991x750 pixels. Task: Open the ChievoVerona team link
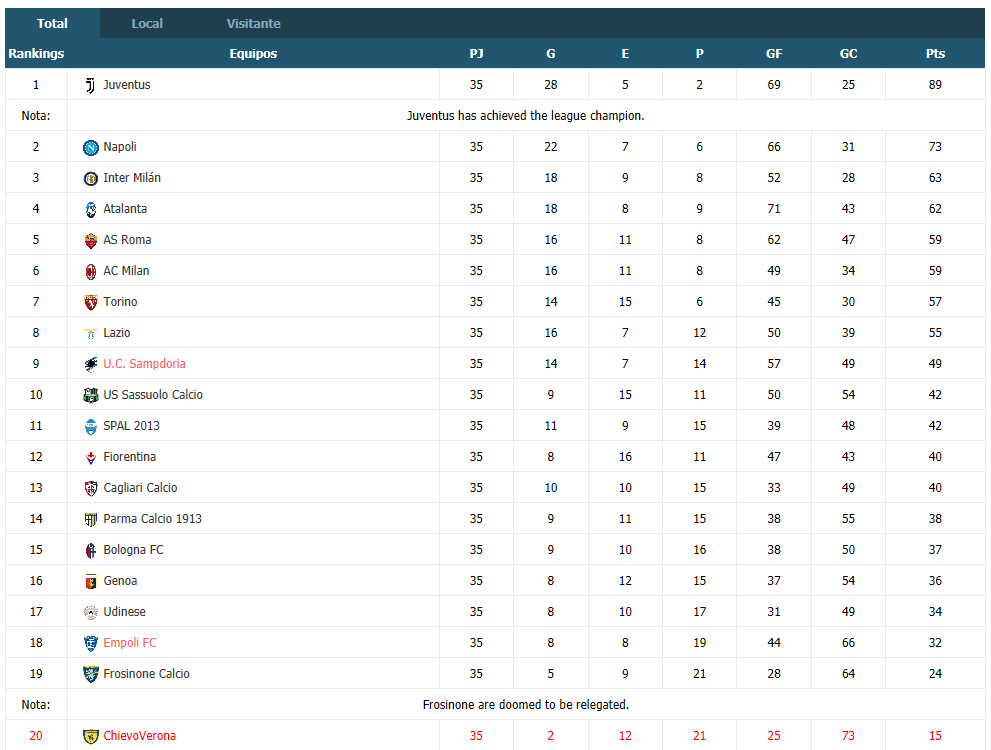(x=140, y=735)
